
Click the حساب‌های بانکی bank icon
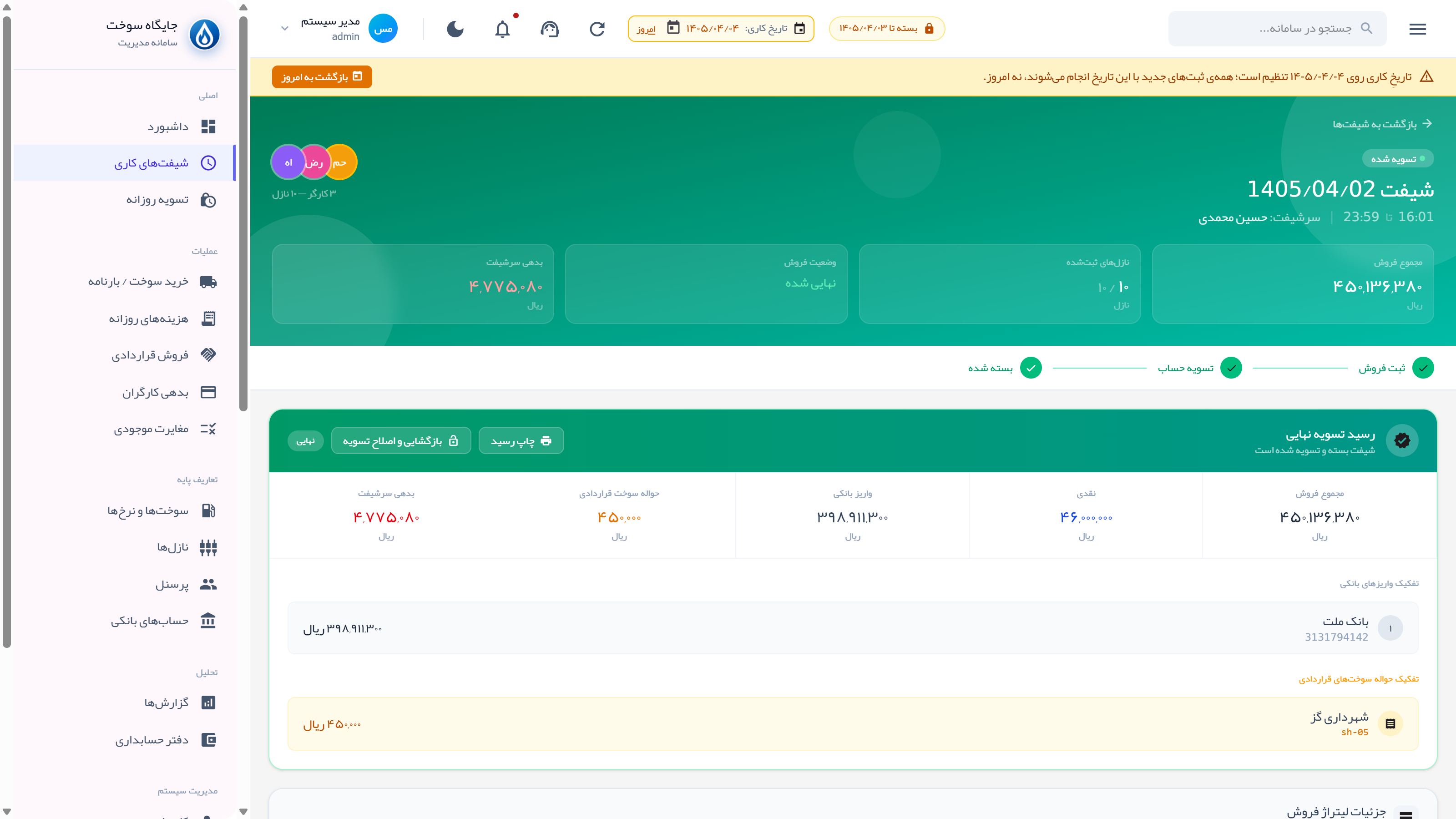pos(208,621)
